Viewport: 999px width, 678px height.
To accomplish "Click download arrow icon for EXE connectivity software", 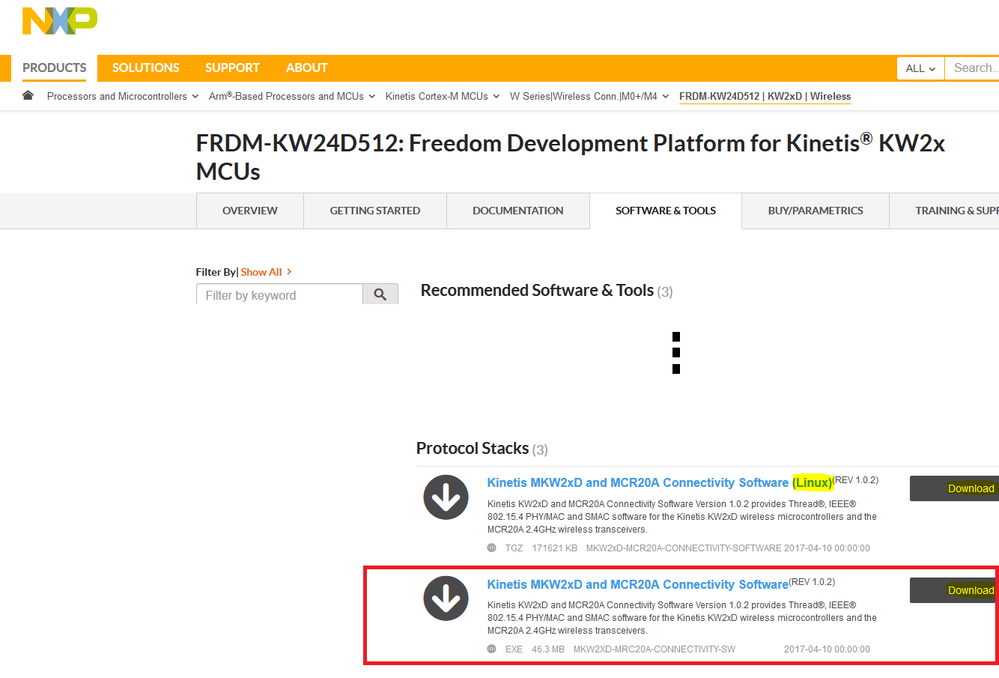I will (x=446, y=598).
